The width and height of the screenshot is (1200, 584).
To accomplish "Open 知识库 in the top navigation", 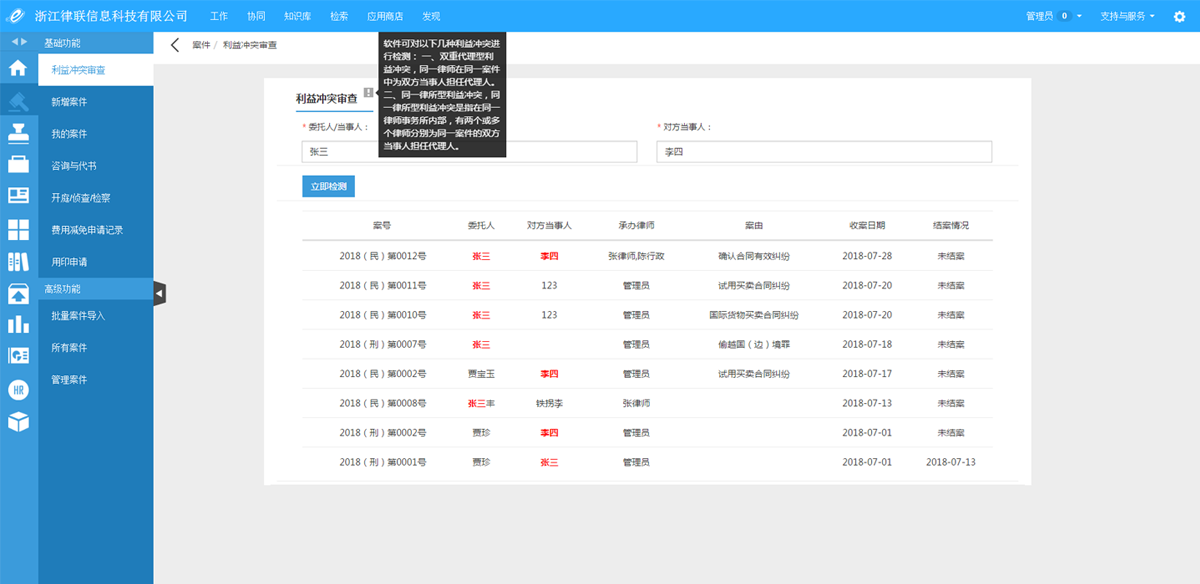I will pyautogui.click(x=297, y=16).
